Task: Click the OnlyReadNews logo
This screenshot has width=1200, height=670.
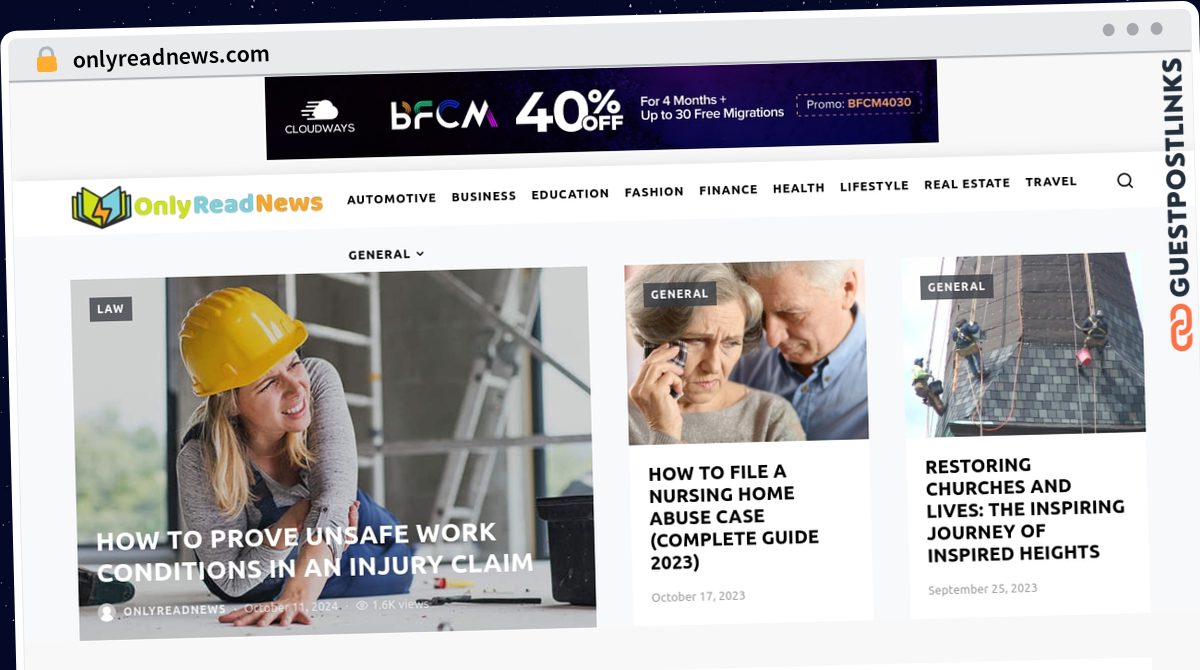Action: (x=197, y=205)
